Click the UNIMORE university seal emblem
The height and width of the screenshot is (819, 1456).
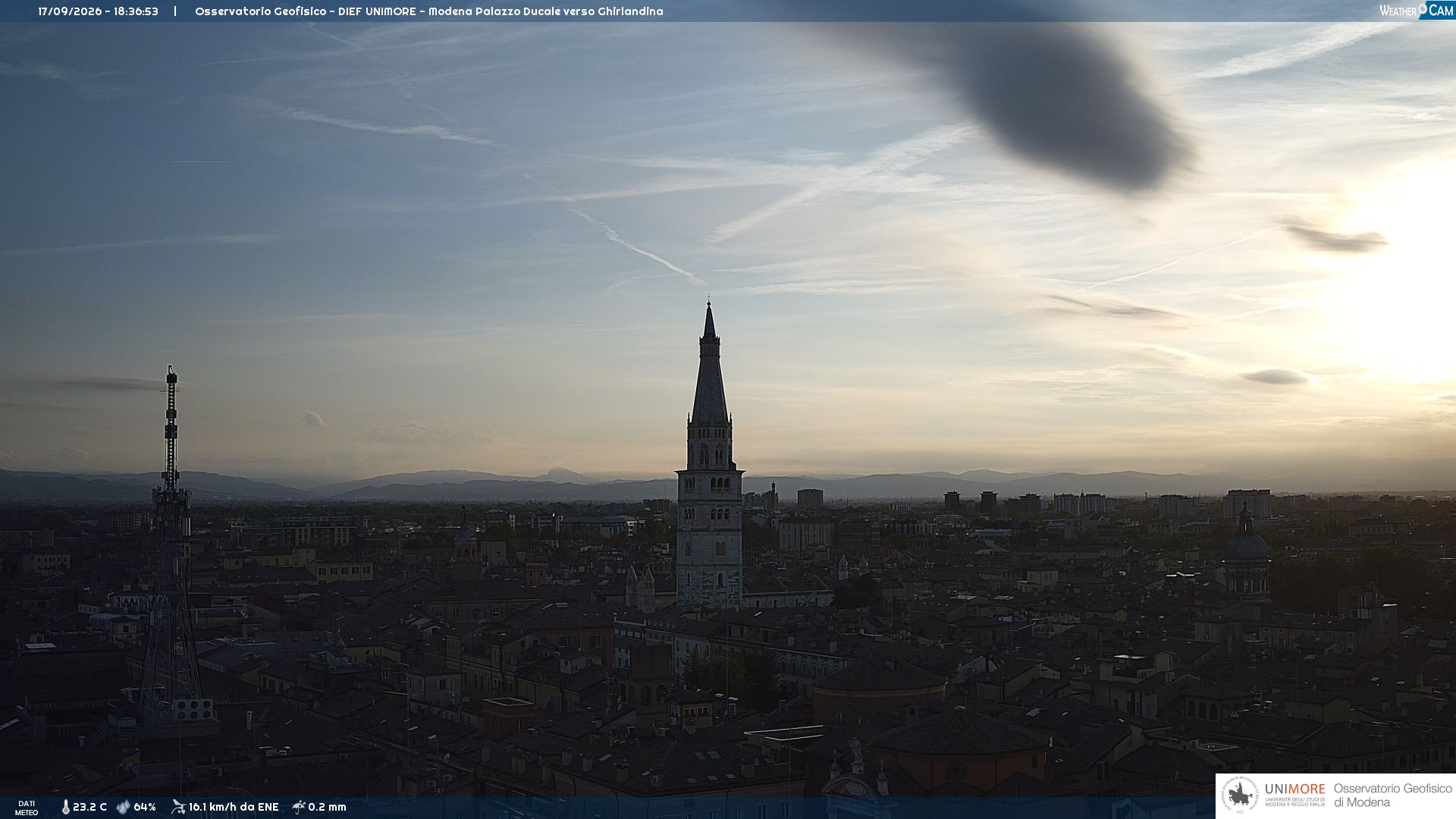(x=1240, y=795)
